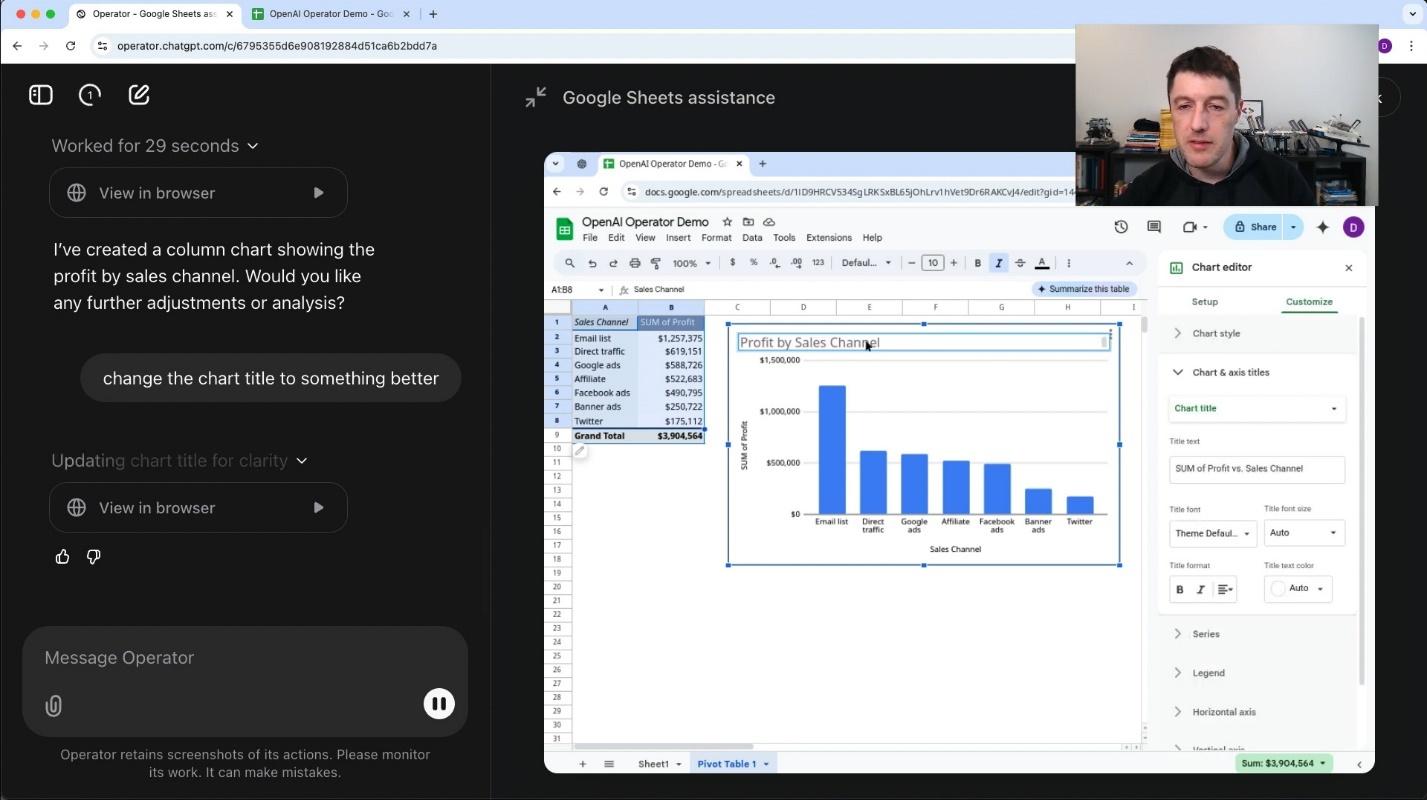Open the Format menu in Sheets
Image resolution: width=1427 pixels, height=800 pixels.
point(716,238)
